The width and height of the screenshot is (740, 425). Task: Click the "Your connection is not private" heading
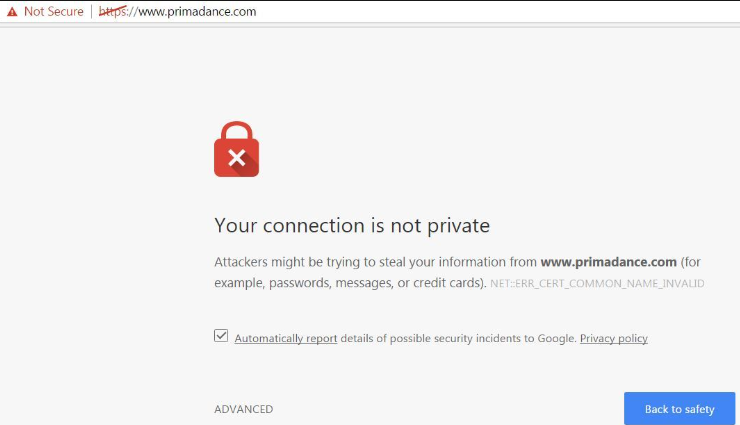(351, 224)
